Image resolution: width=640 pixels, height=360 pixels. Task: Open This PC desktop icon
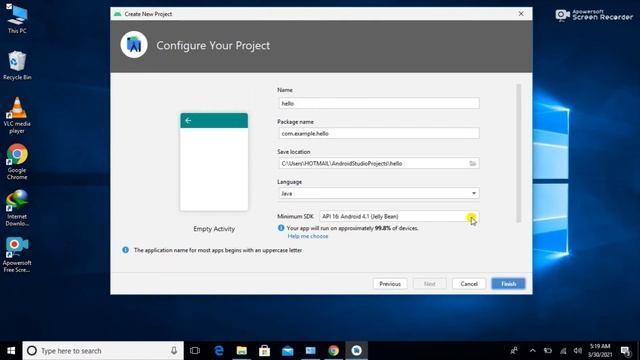coord(17,19)
